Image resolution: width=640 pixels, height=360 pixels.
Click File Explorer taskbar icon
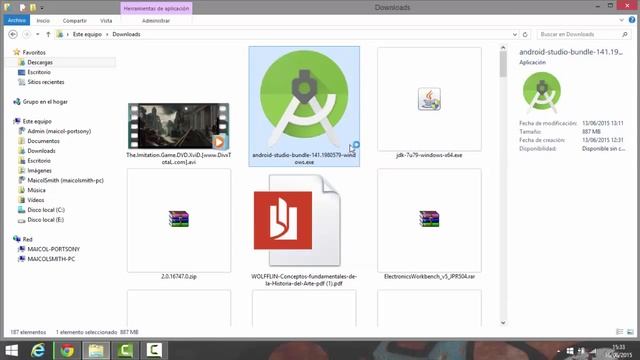tap(96, 351)
